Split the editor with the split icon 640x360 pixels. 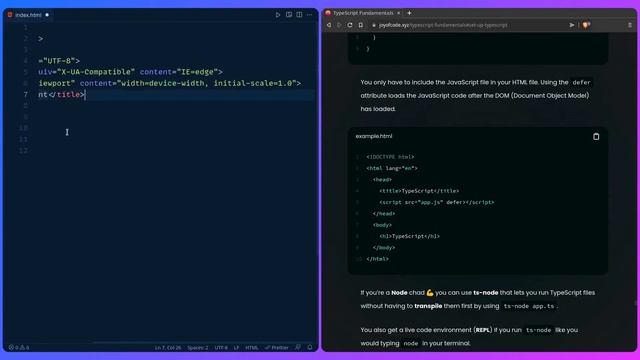pyautogui.click(x=299, y=15)
